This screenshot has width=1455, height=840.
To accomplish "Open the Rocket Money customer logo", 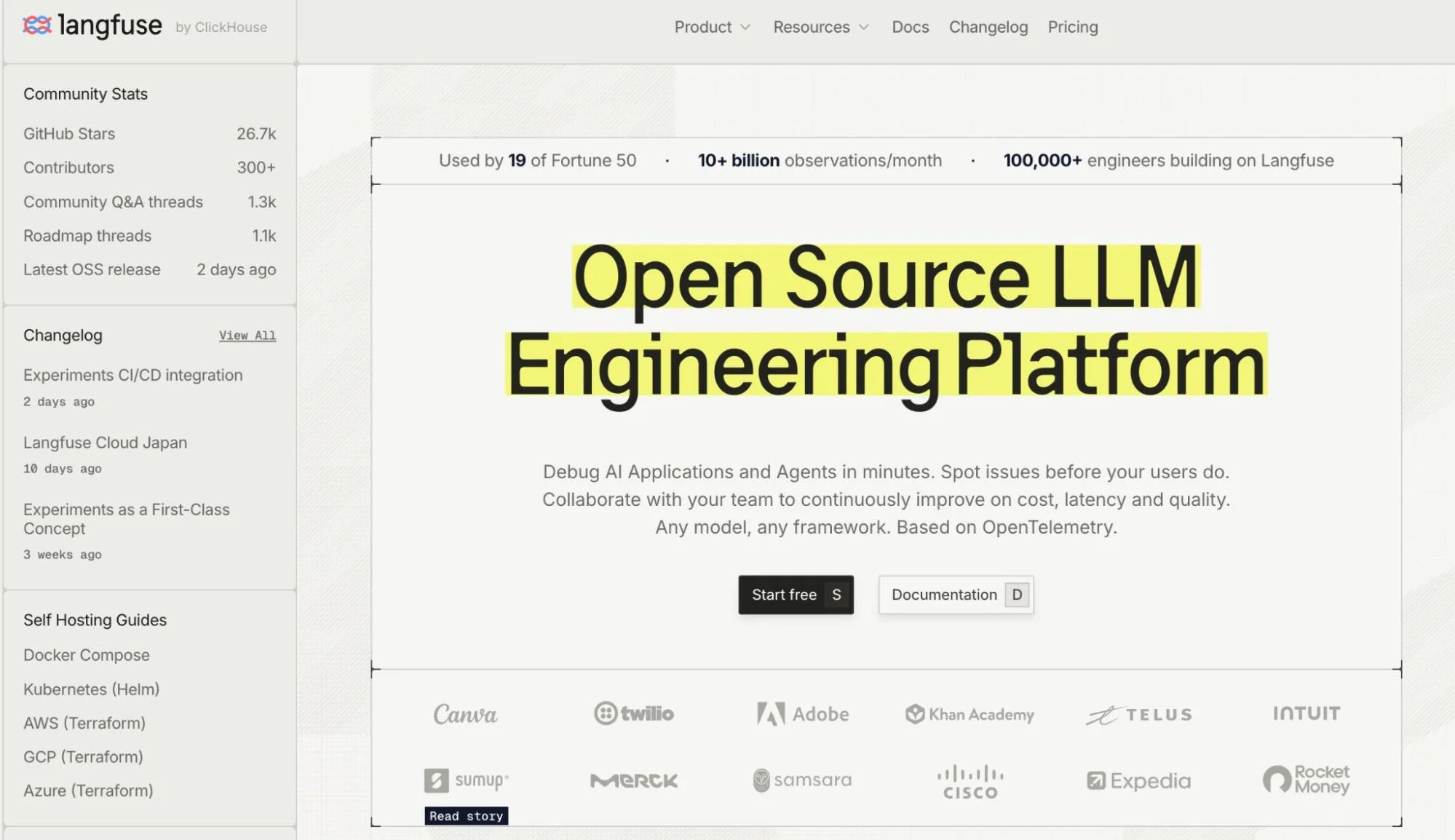I will pyautogui.click(x=1307, y=780).
